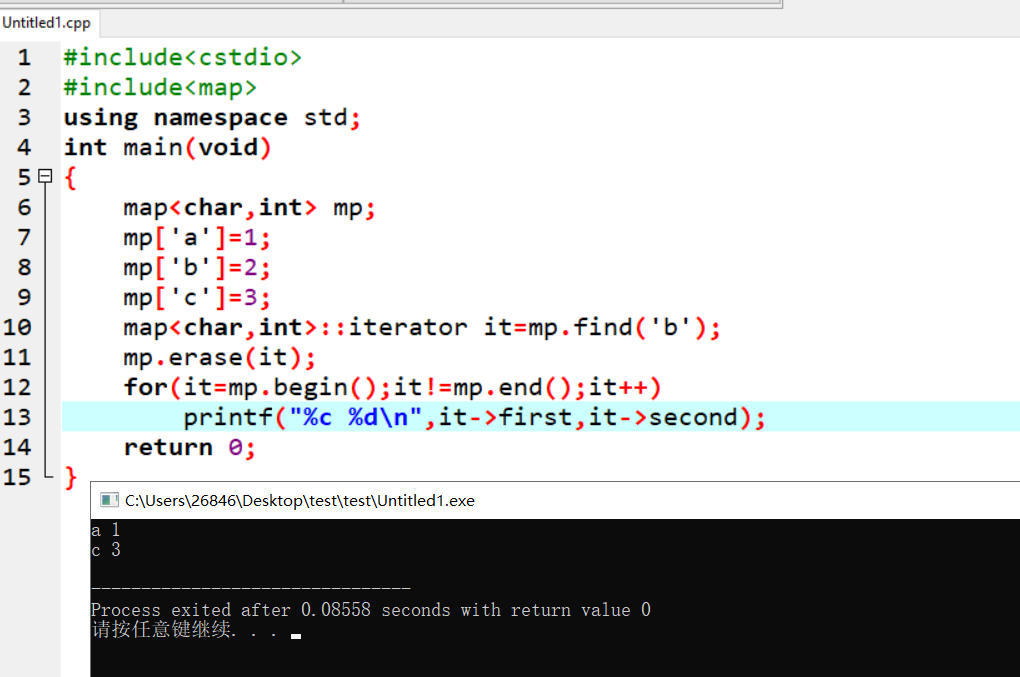
Task: Click the 'using namespace std;' line
Action: (x=212, y=117)
